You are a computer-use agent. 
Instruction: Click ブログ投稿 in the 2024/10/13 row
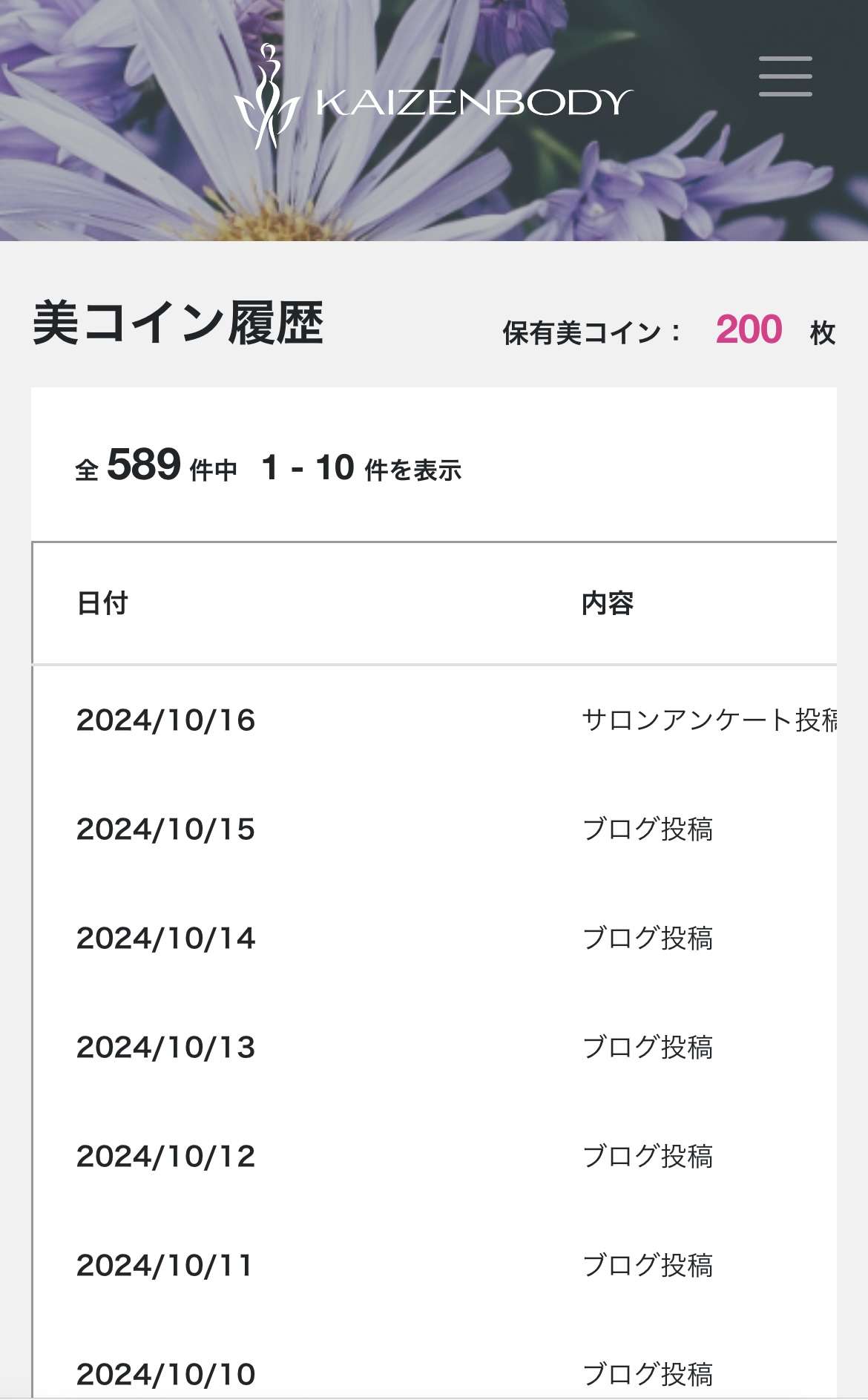coord(648,1048)
